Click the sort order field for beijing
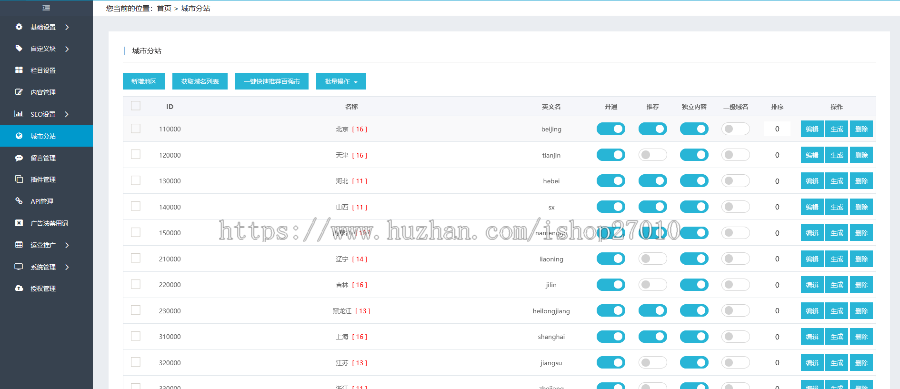 [x=777, y=129]
